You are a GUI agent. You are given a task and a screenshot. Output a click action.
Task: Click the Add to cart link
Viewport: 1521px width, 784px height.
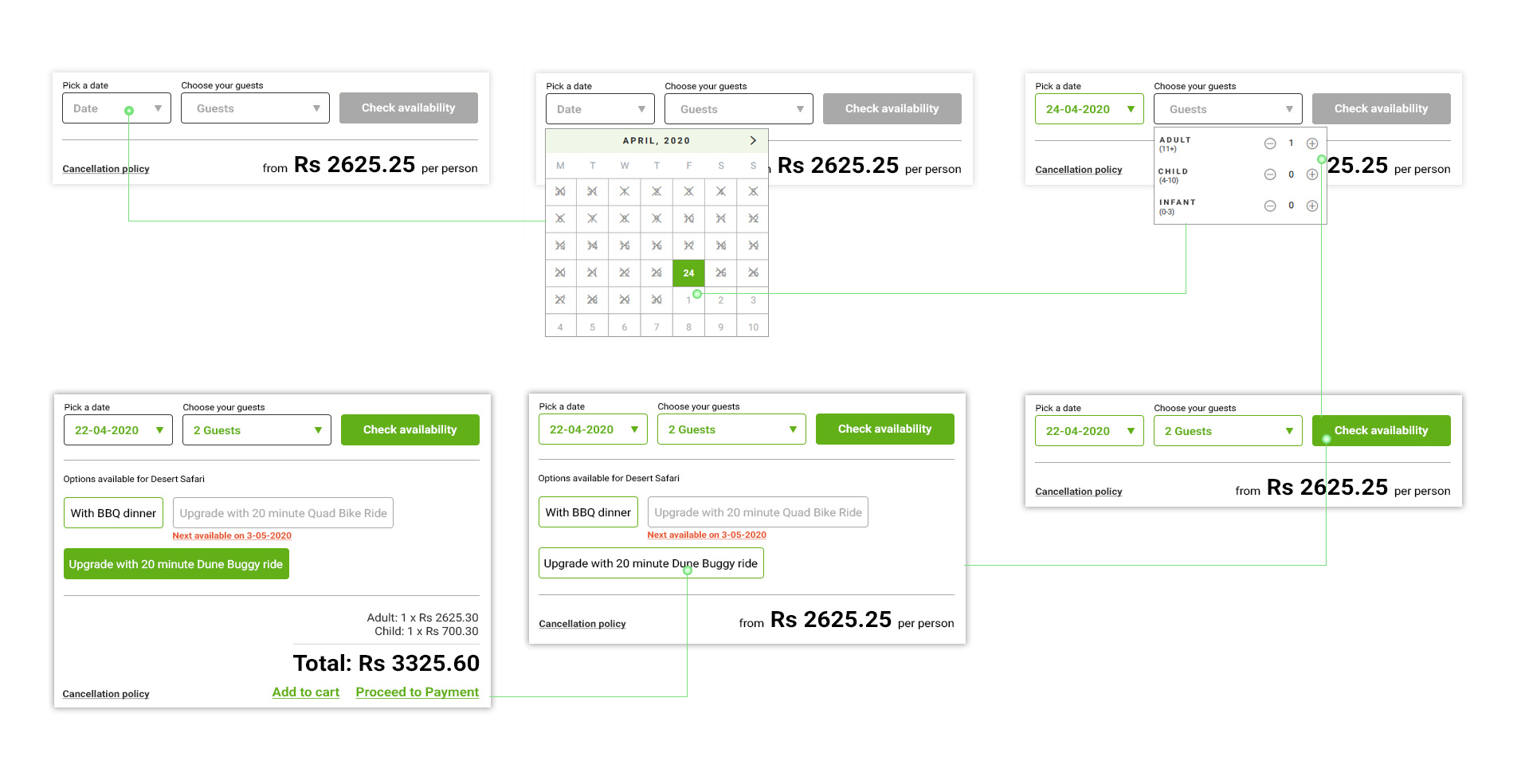click(305, 692)
